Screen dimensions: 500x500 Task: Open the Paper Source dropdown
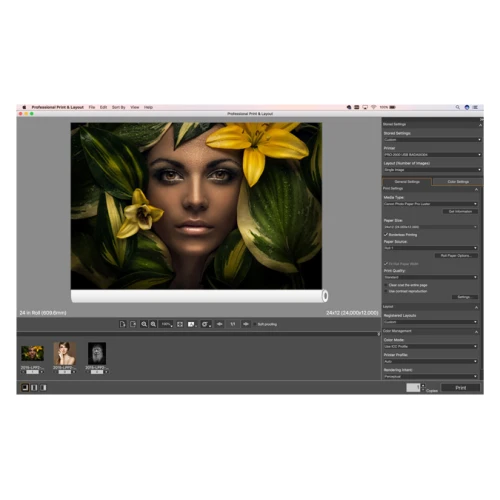[x=430, y=248]
